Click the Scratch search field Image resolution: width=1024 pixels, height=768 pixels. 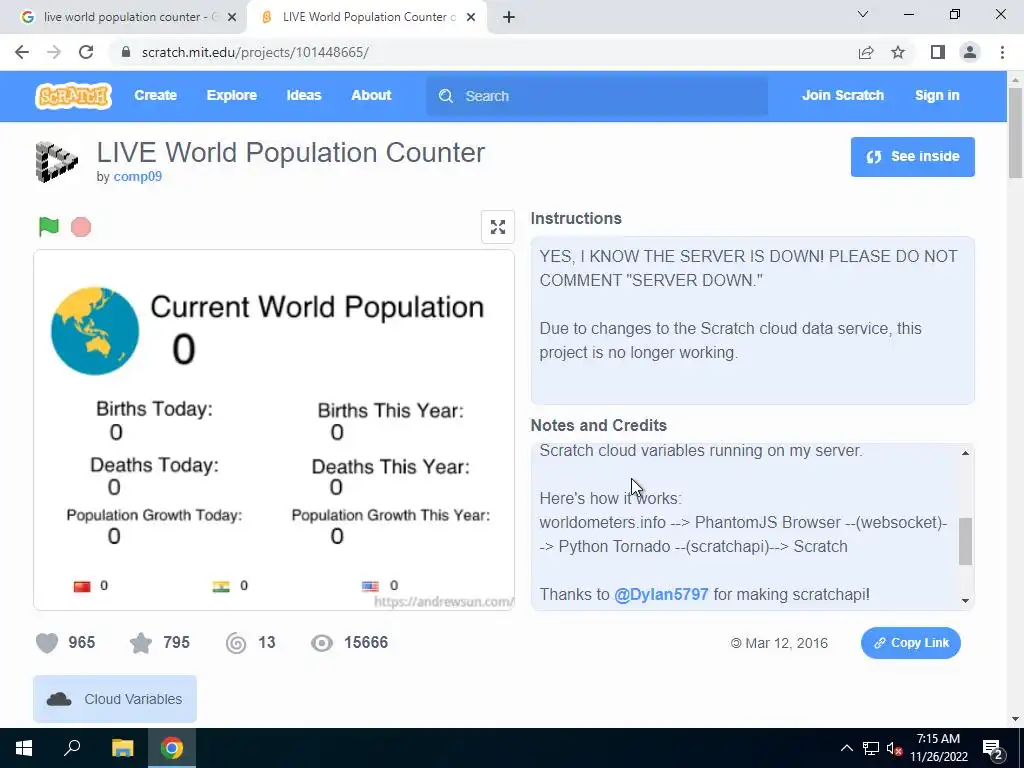pyautogui.click(x=597, y=96)
